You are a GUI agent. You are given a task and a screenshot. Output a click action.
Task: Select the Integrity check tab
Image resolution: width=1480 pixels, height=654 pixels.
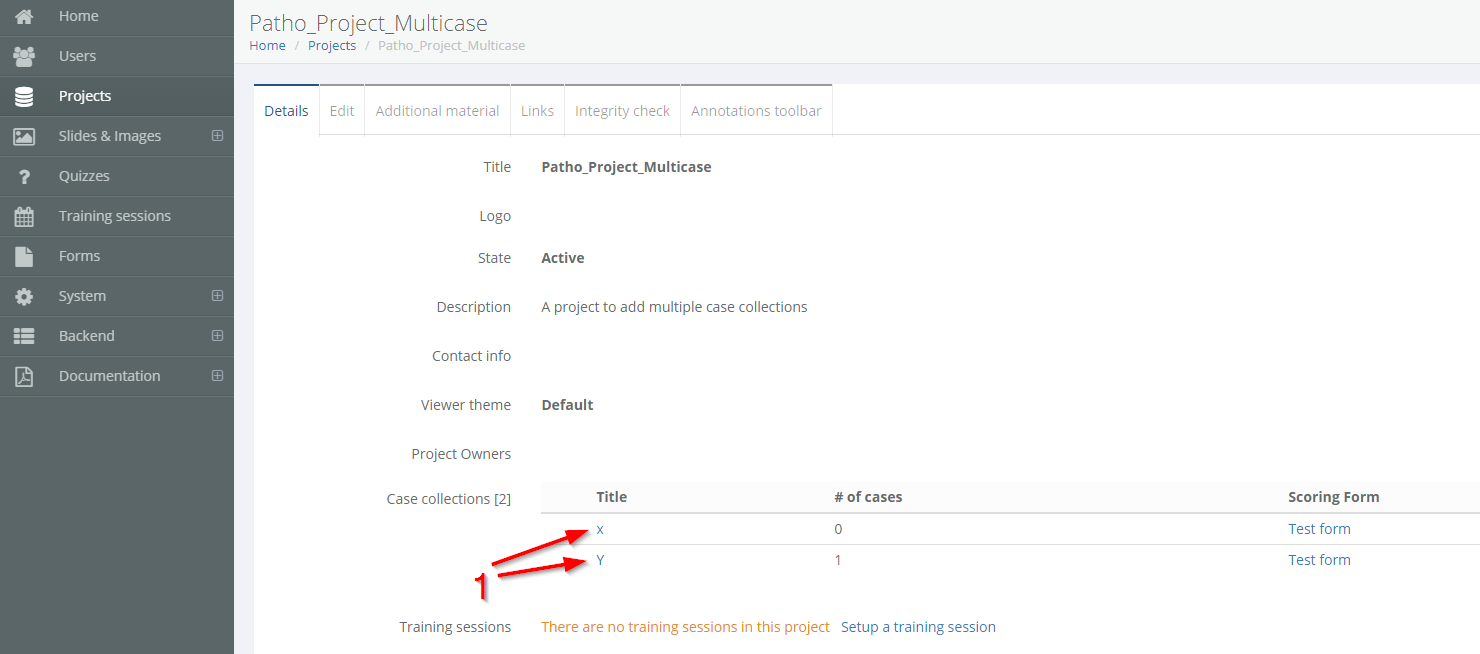pos(622,111)
